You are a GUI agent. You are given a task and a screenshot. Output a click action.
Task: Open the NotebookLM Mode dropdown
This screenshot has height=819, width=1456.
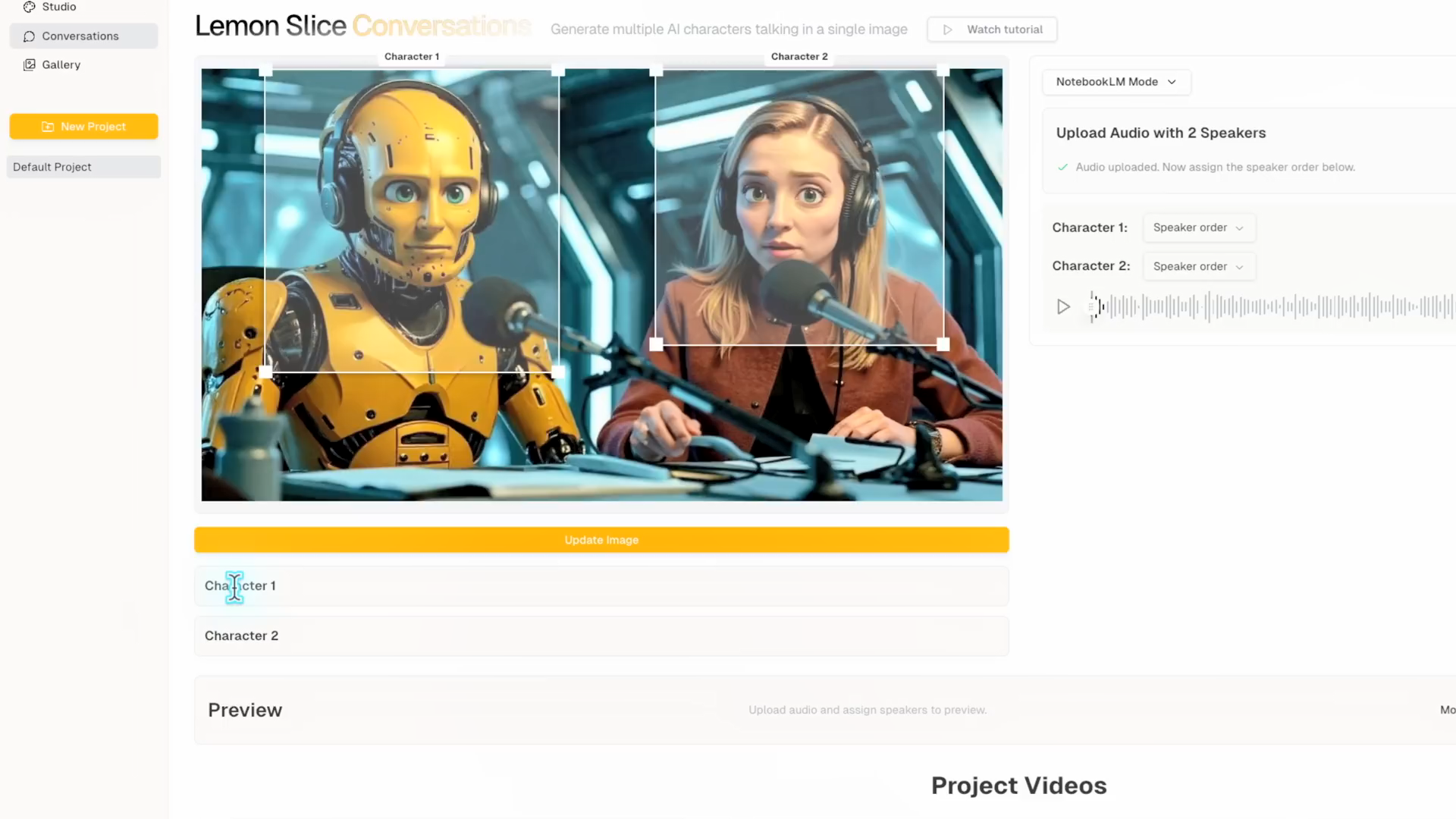pyautogui.click(x=1116, y=82)
